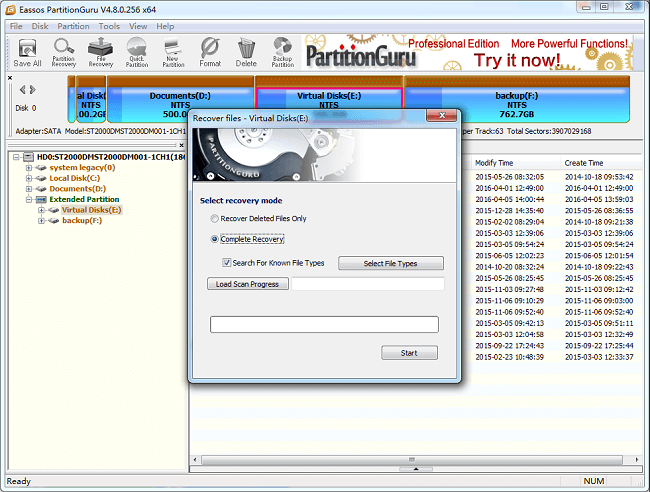Click the system legacy(0) drive icon
The height and width of the screenshot is (492, 650).
click(41, 167)
